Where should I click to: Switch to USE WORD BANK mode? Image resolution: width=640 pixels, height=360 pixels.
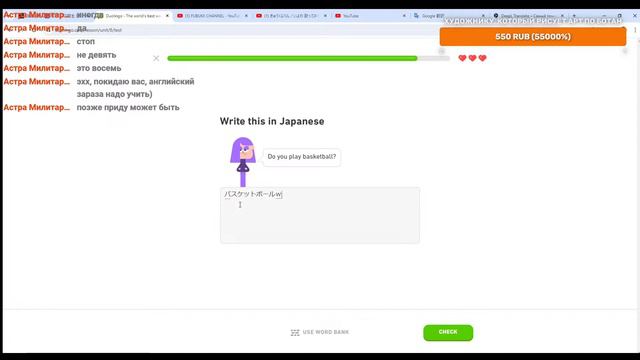(x=320, y=332)
